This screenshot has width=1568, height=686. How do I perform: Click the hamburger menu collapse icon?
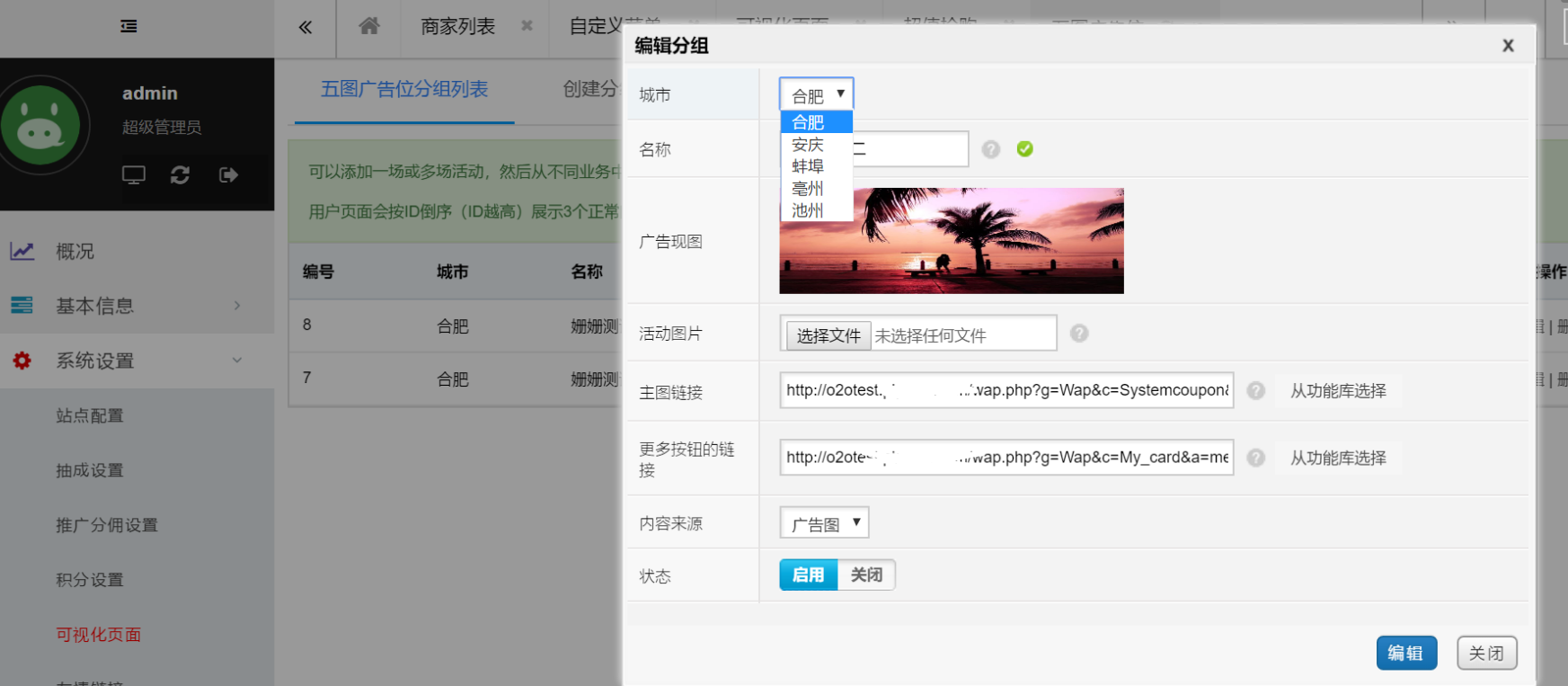coord(128,26)
